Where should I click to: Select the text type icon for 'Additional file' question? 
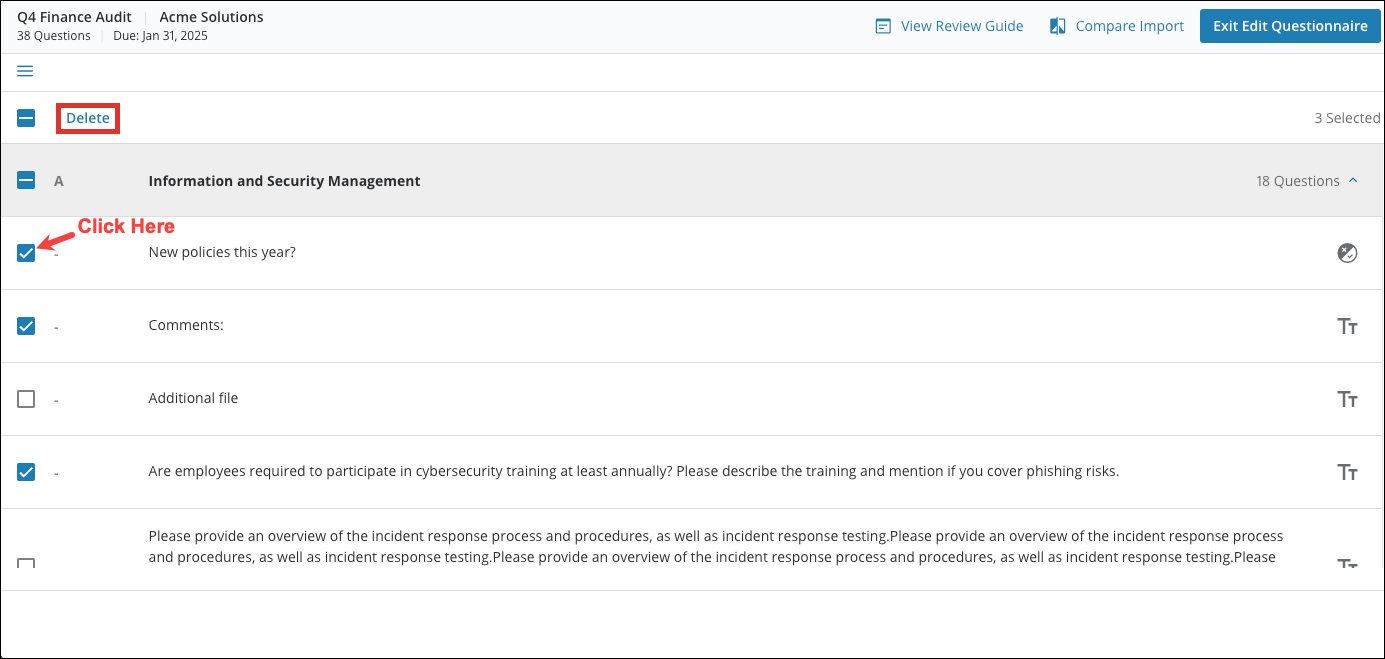(x=1347, y=398)
